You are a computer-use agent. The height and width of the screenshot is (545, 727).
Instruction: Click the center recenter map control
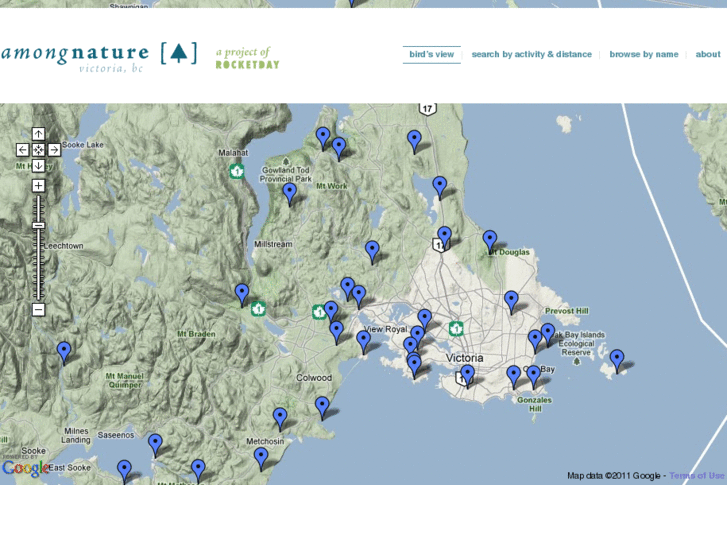[x=38, y=150]
